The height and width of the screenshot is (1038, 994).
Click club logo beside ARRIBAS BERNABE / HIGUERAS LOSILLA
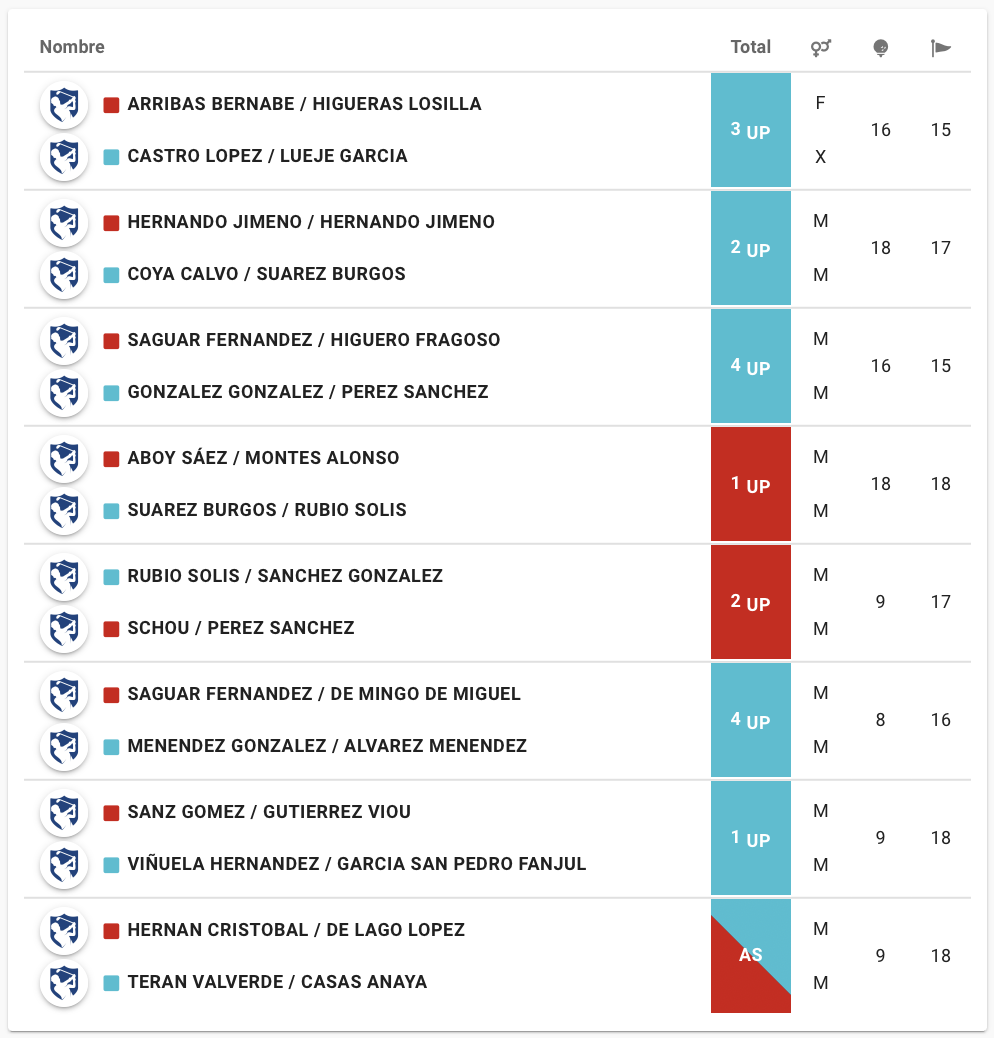[64, 104]
